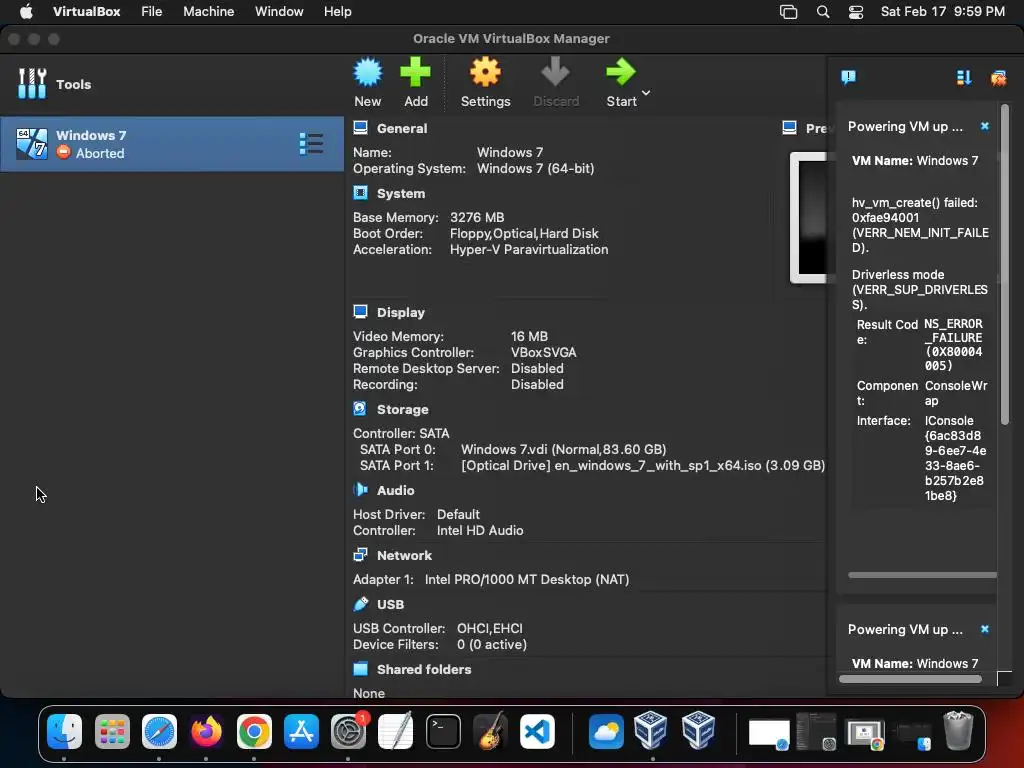Open Visual Studio Code from the dock

(537, 731)
